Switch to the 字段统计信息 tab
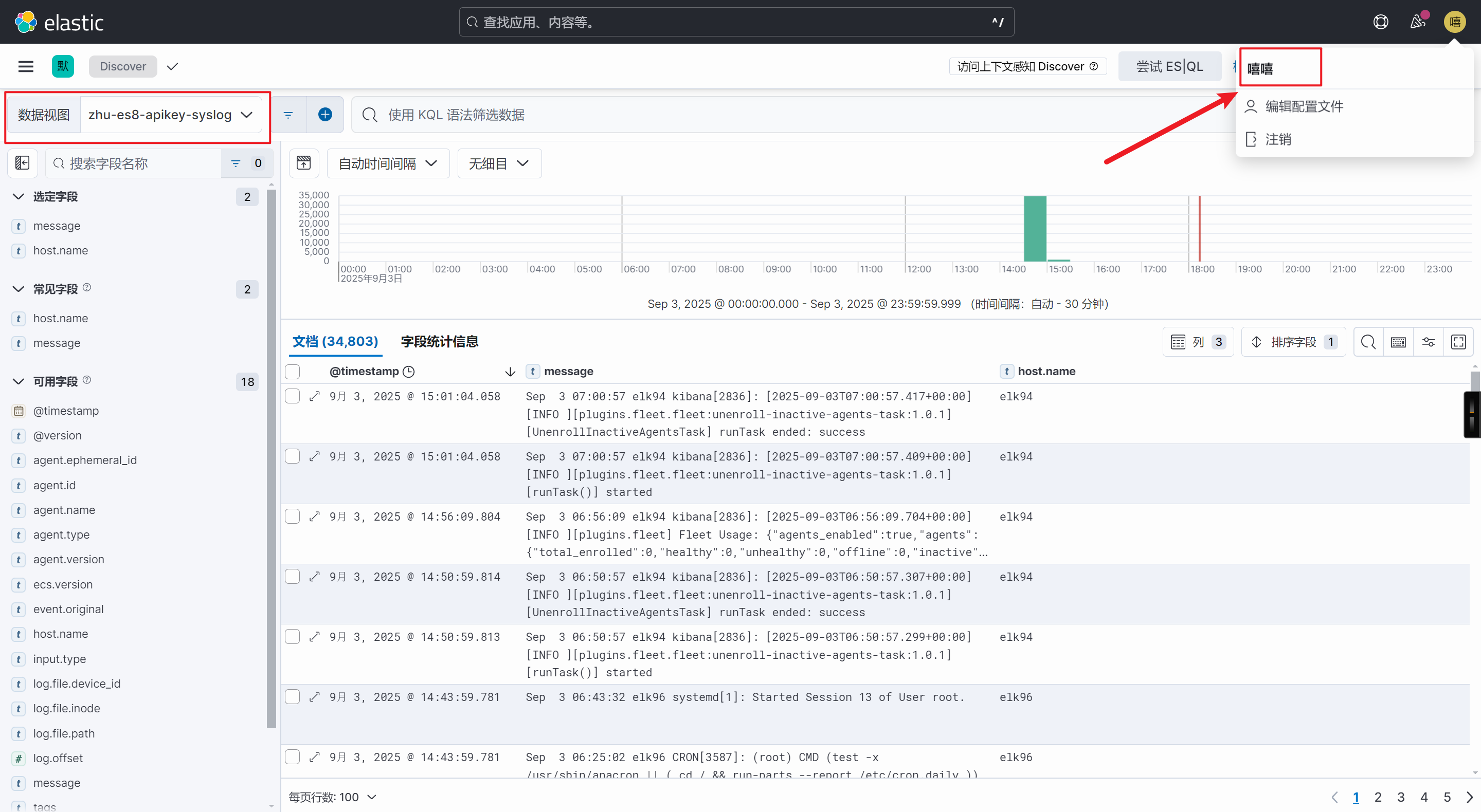This screenshot has width=1481, height=812. pyautogui.click(x=440, y=341)
